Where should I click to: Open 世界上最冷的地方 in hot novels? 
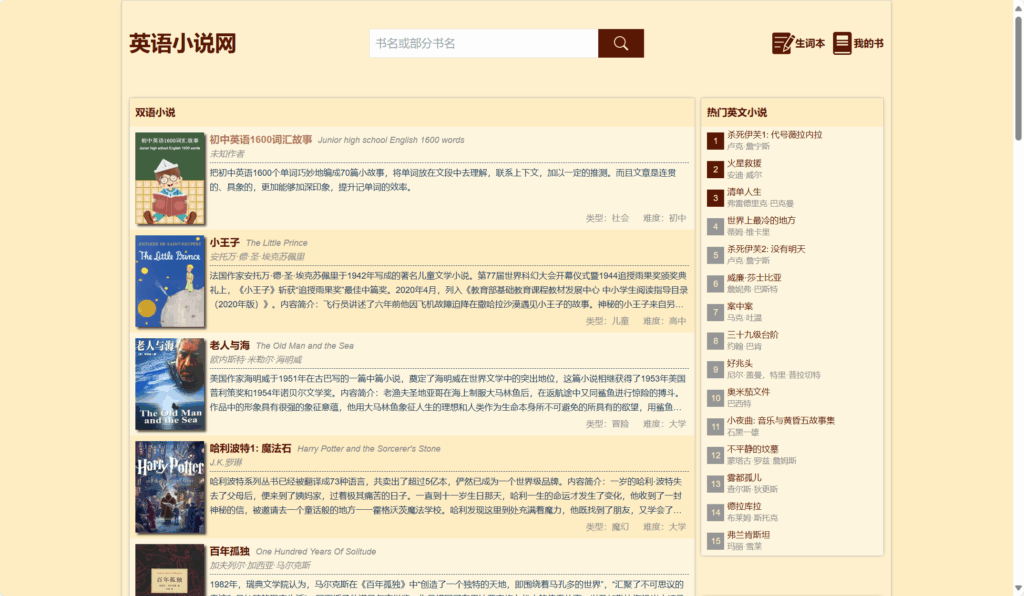click(761, 220)
